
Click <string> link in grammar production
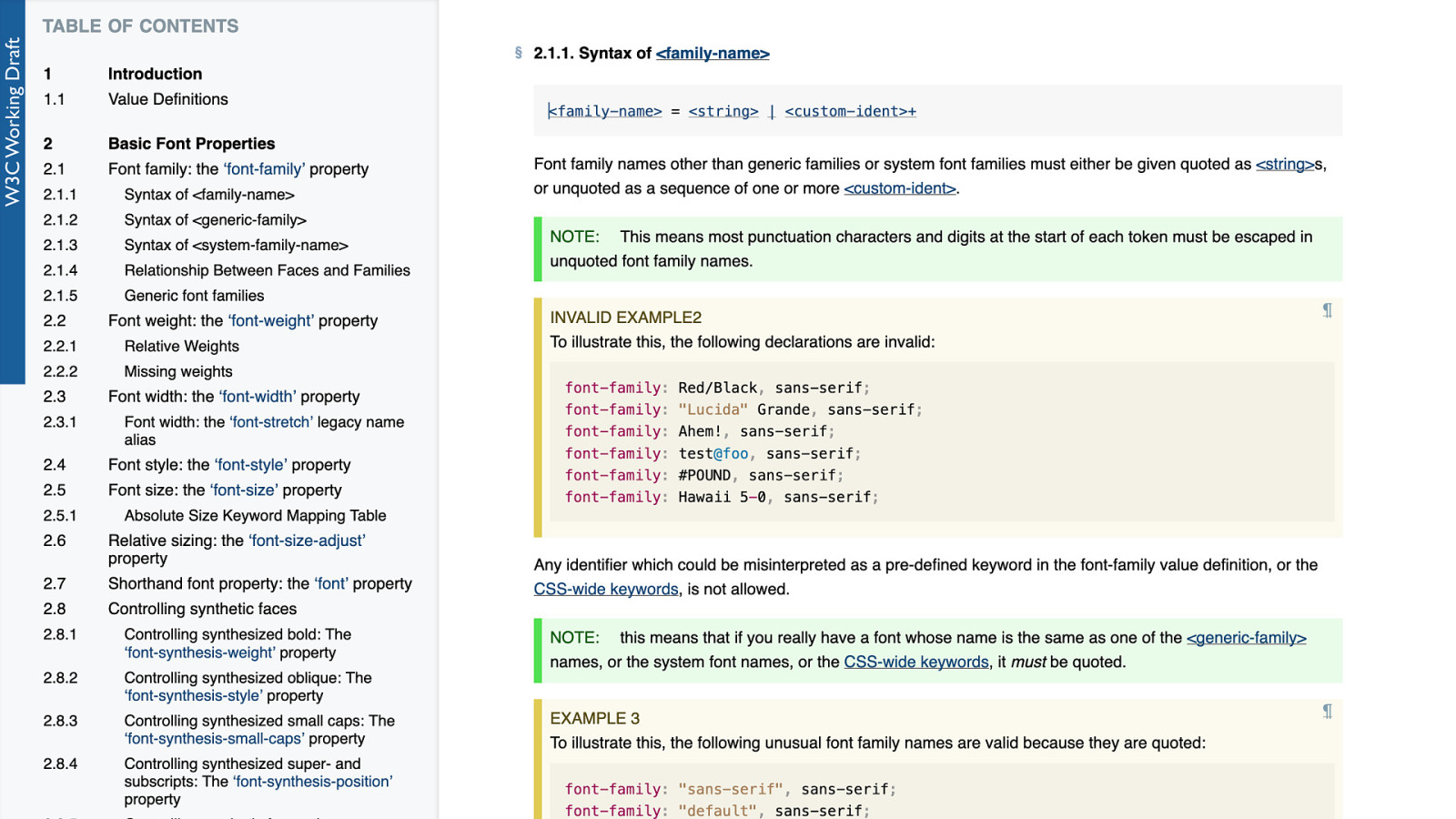(x=723, y=111)
